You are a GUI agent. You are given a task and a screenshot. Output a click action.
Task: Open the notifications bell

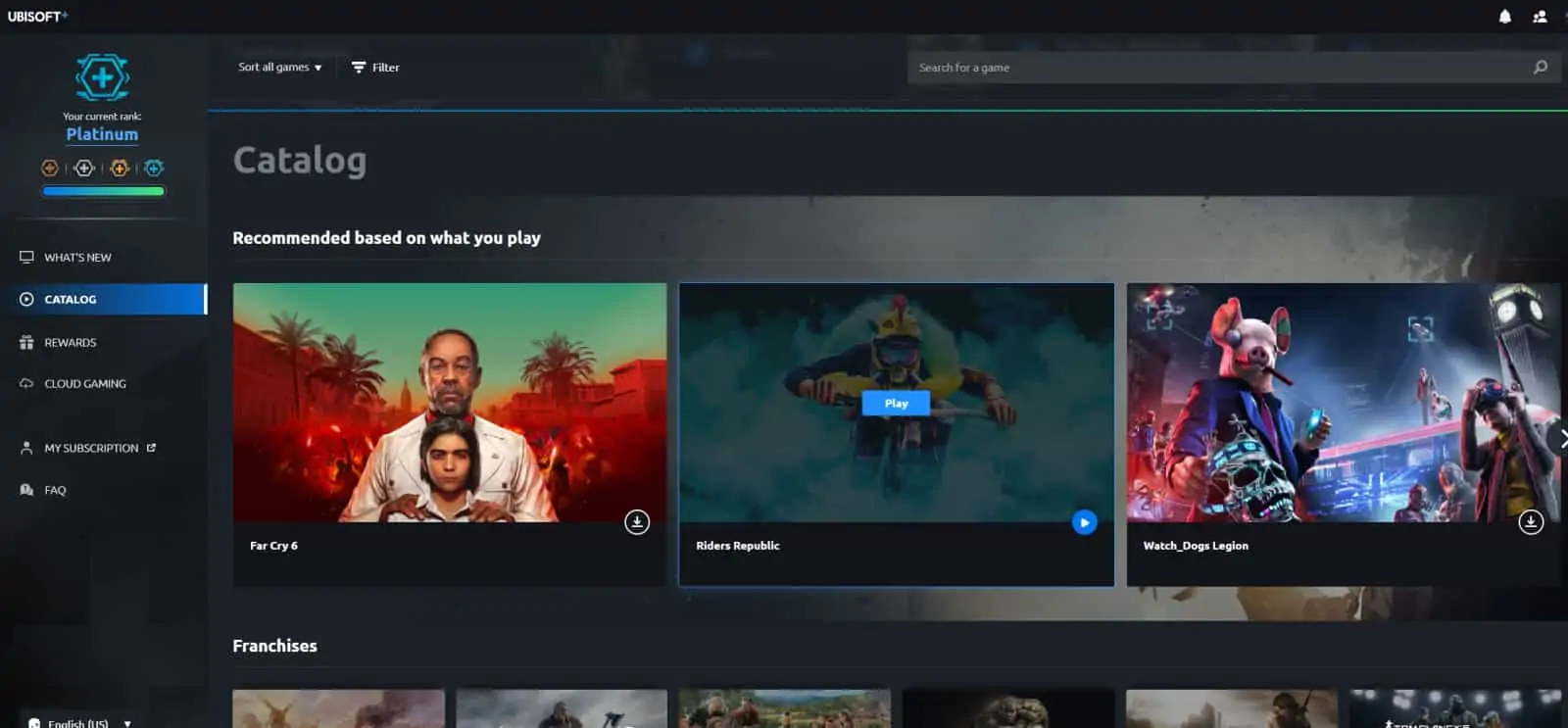[1504, 17]
